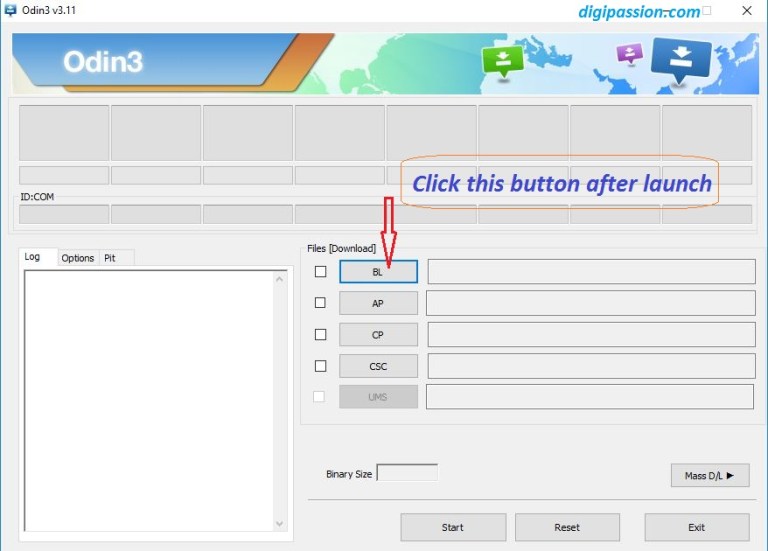Click the Binary Size field
This screenshot has height=551, width=768.
[407, 473]
